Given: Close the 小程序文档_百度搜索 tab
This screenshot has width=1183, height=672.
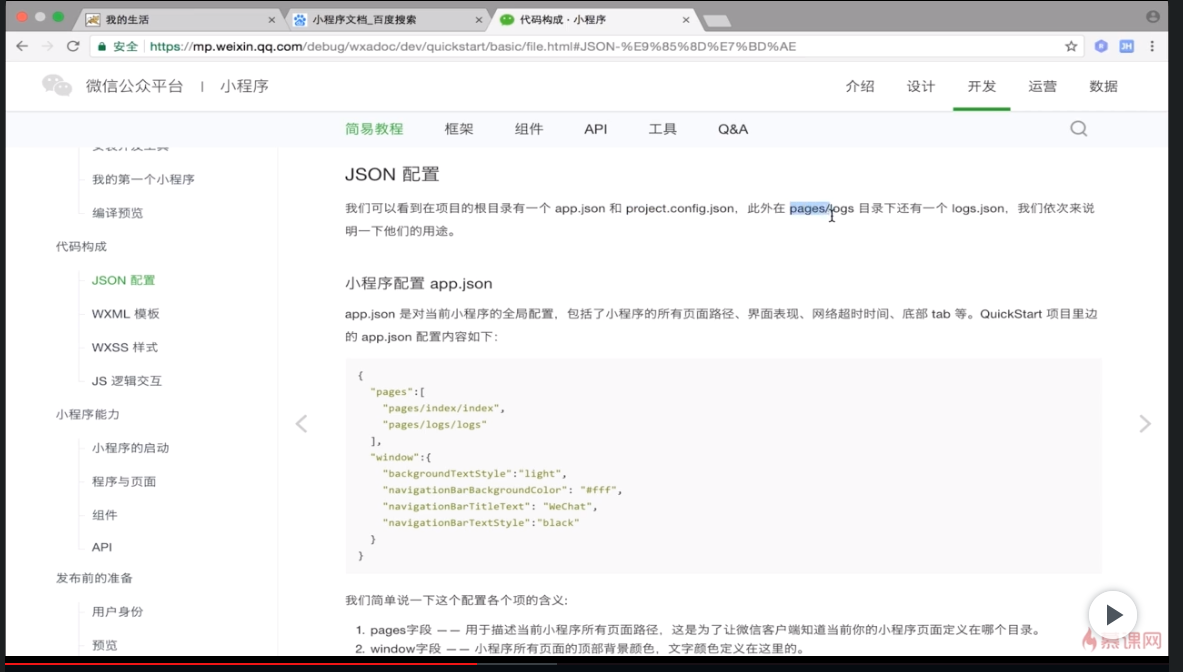Looking at the screenshot, I should point(478,20).
